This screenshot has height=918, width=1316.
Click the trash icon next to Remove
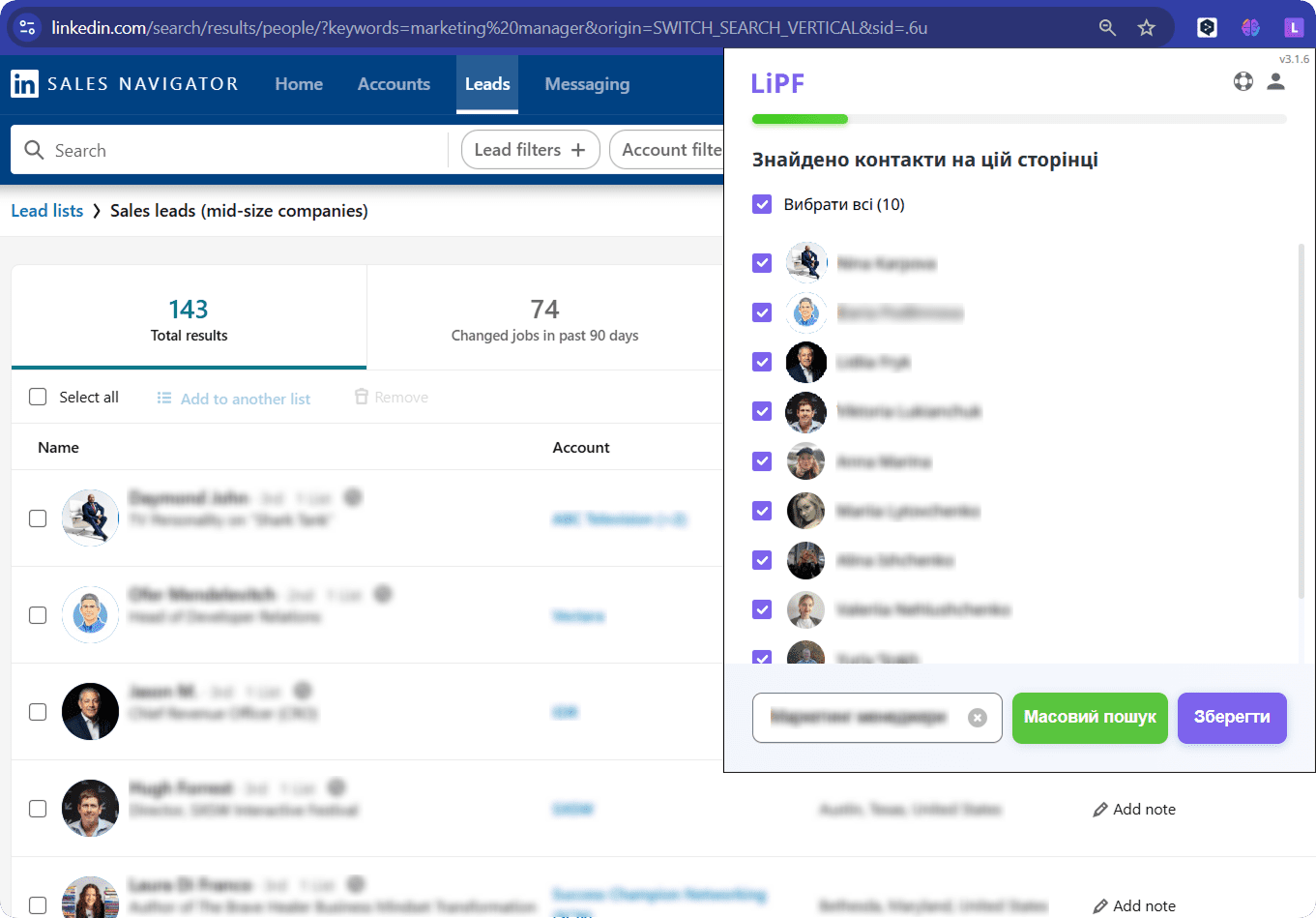tap(362, 397)
